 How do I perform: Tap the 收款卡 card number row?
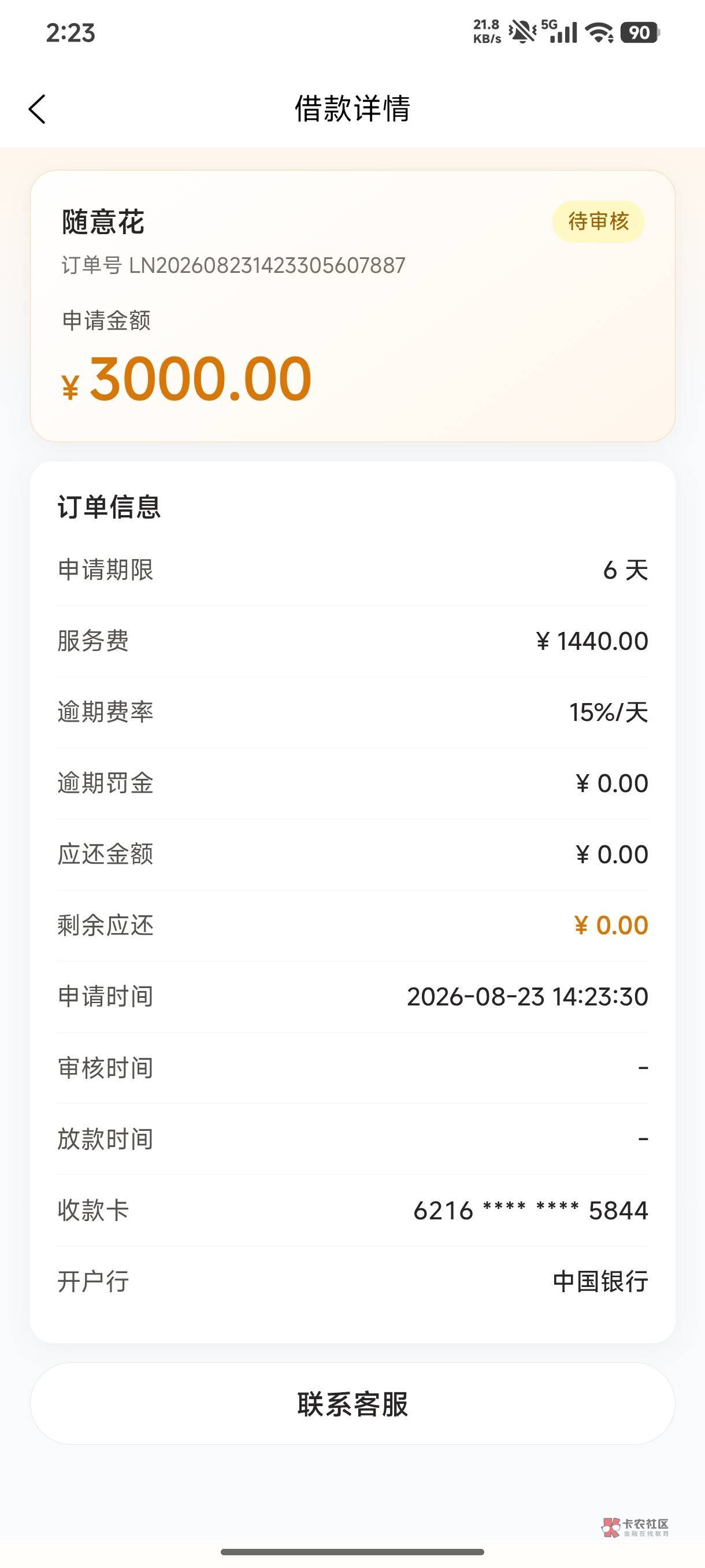(353, 1210)
